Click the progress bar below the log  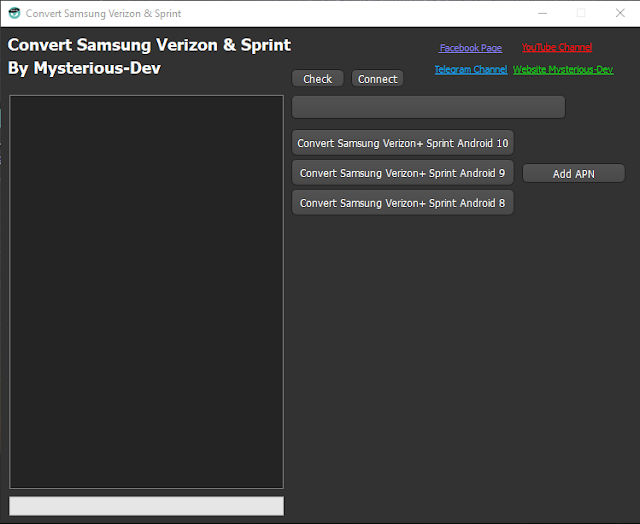point(146,506)
